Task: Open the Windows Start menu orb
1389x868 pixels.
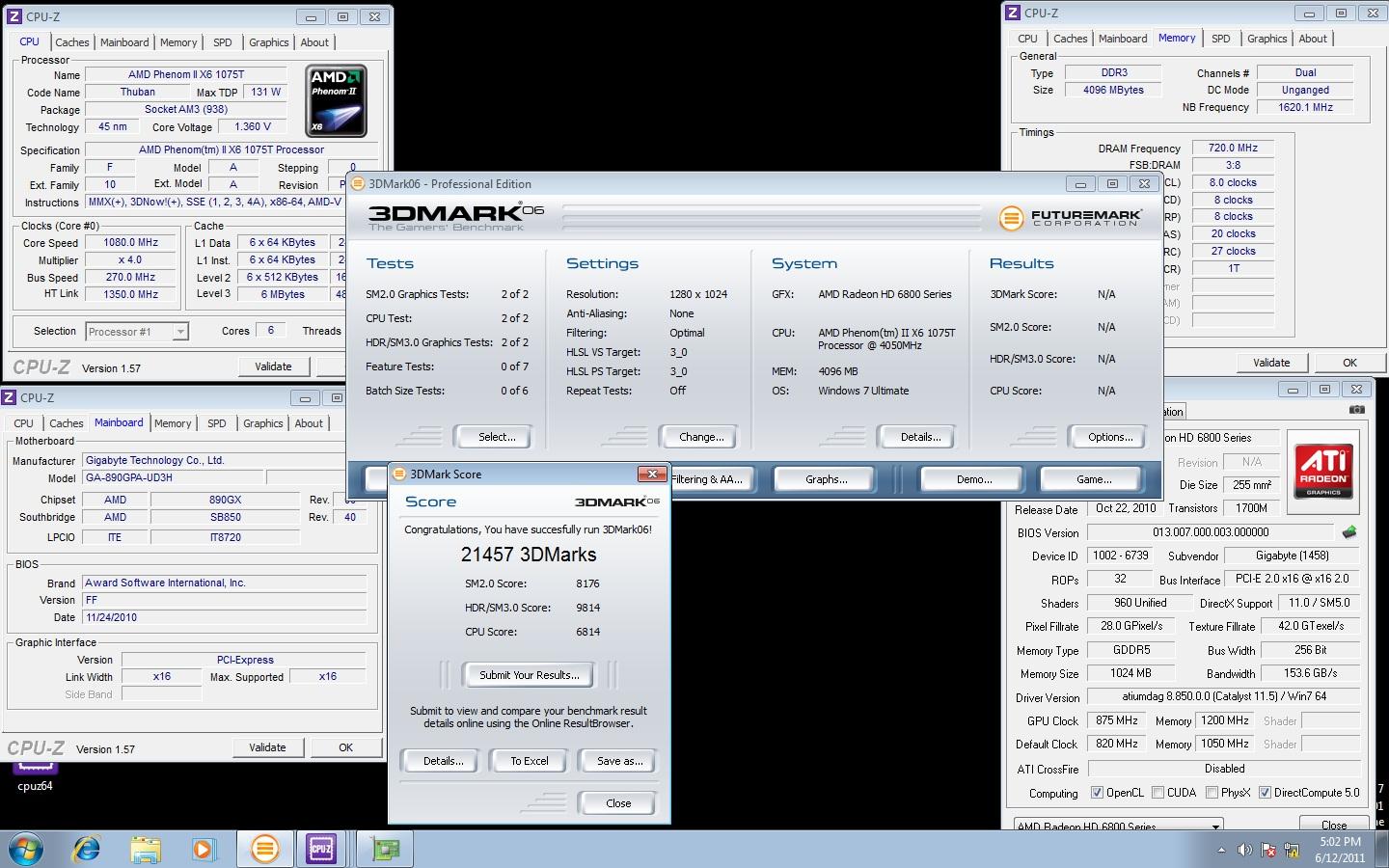Action: [x=25, y=849]
